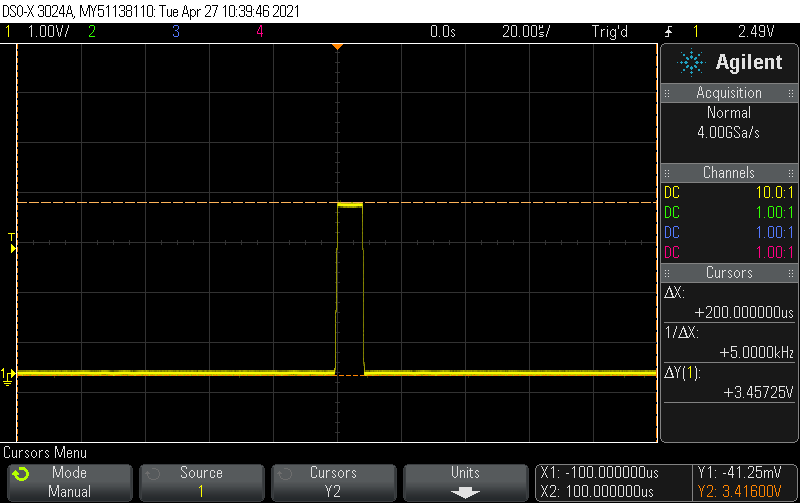The height and width of the screenshot is (503, 800).
Task: Open the Cursors panel header
Action: (x=729, y=273)
